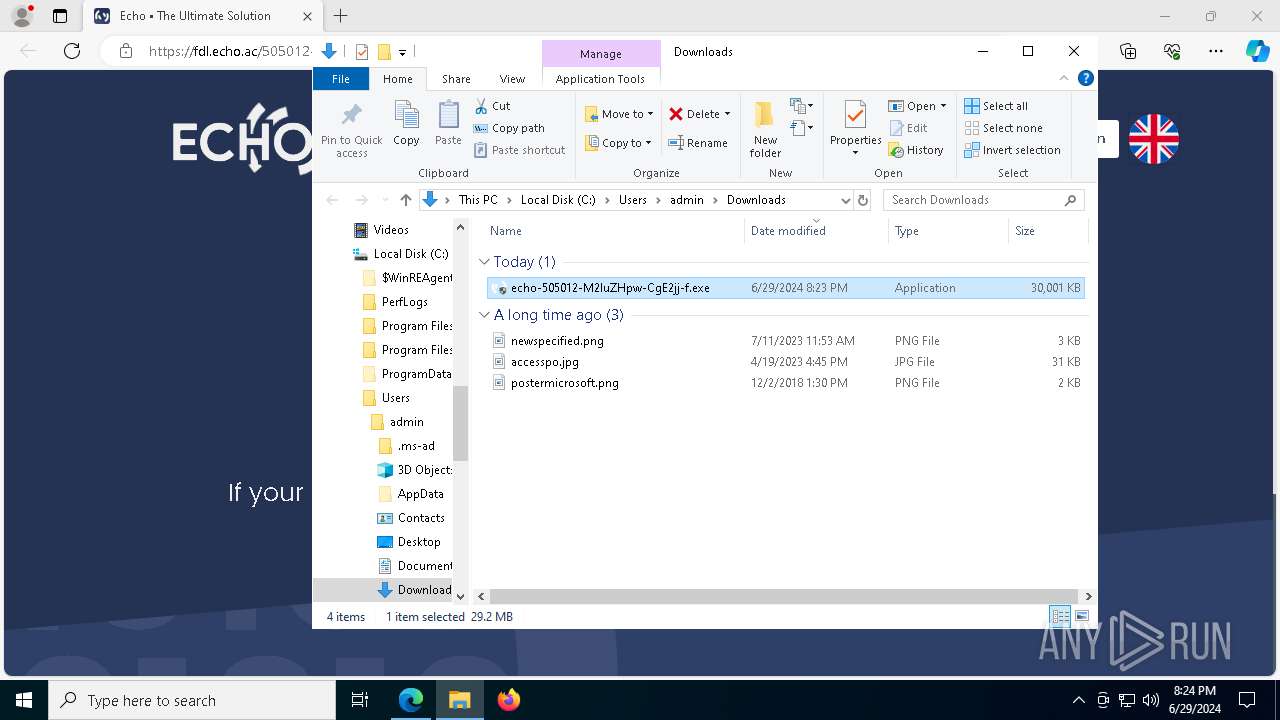Open Task View on taskbar
The height and width of the screenshot is (720, 1280).
tap(361, 700)
